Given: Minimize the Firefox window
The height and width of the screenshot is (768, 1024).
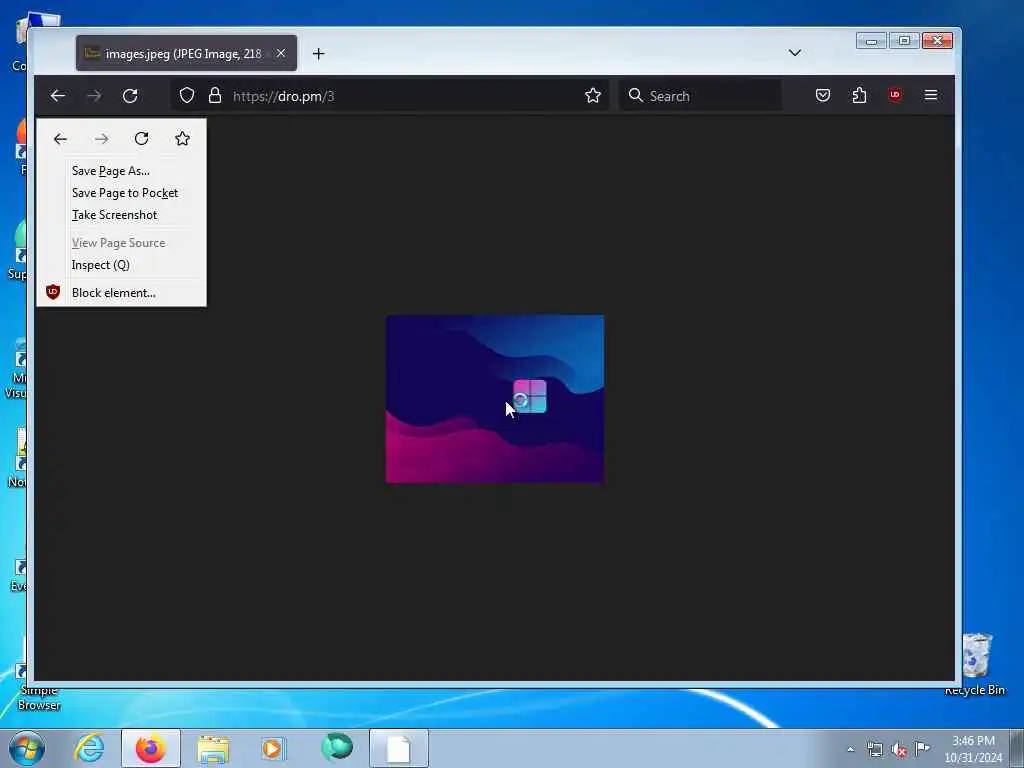Looking at the screenshot, I should click(x=872, y=40).
